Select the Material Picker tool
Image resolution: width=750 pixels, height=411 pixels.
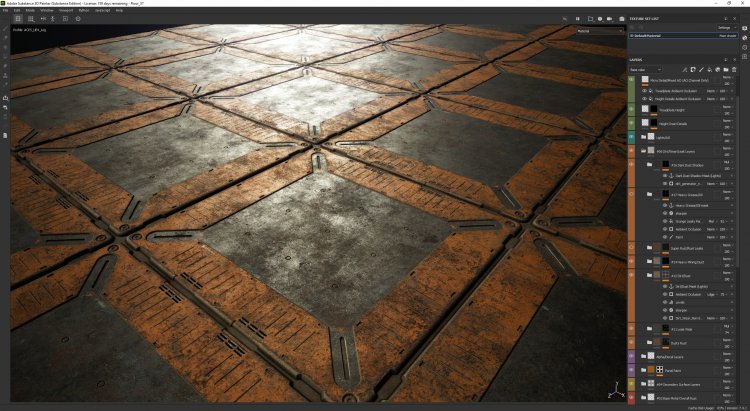click(x=5, y=84)
